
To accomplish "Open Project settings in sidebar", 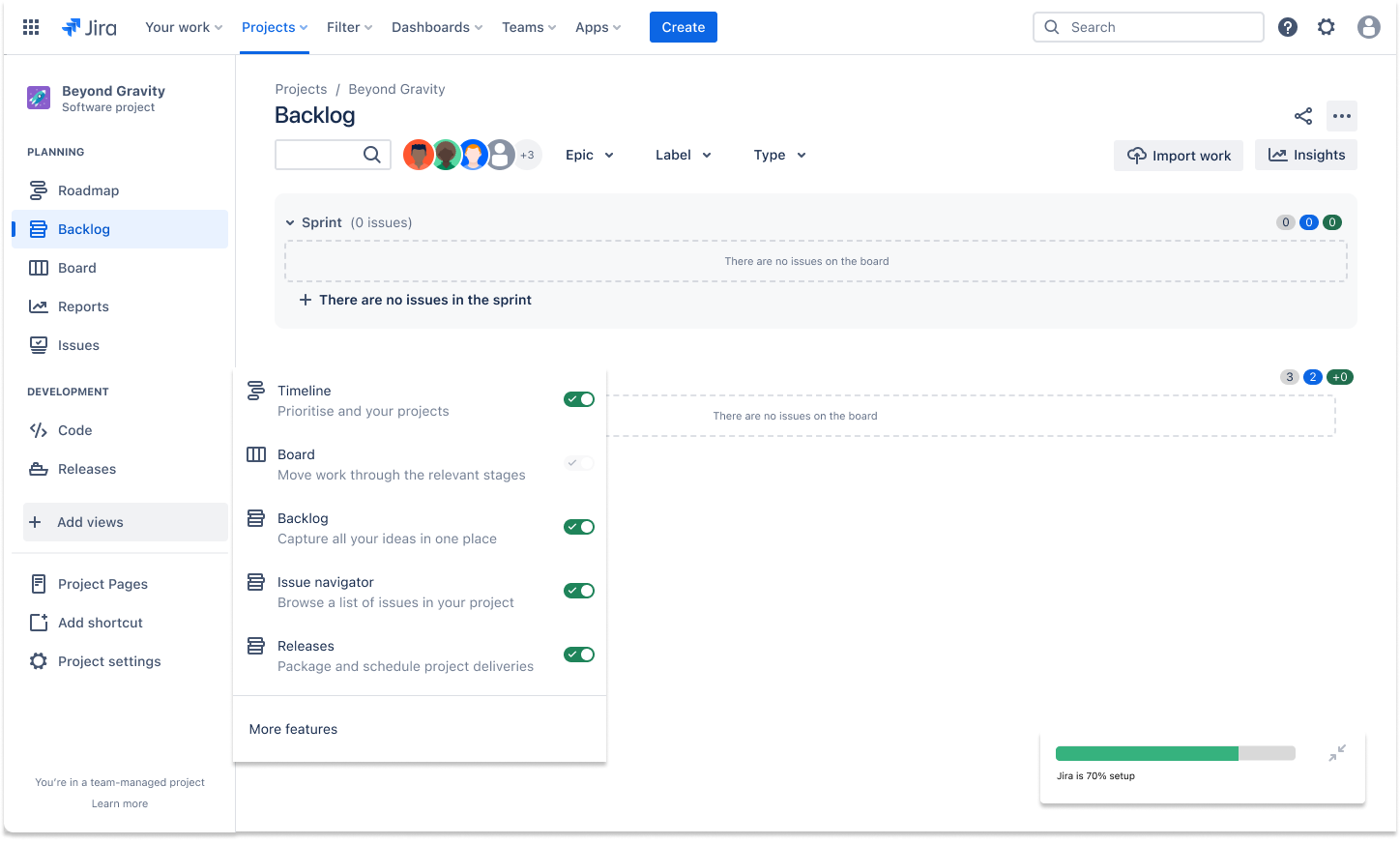I will pyautogui.click(x=120, y=661).
